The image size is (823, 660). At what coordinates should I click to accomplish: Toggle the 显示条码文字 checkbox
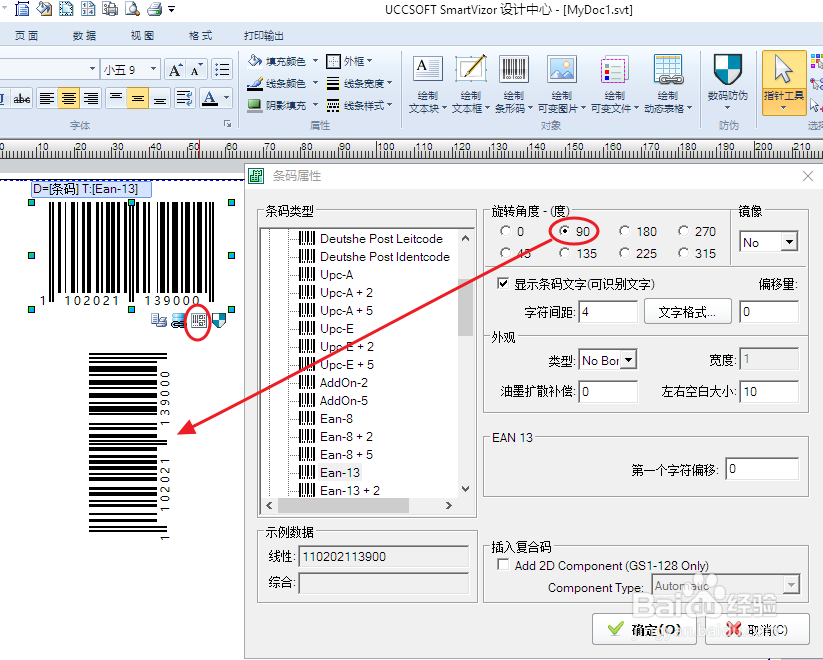click(x=503, y=284)
